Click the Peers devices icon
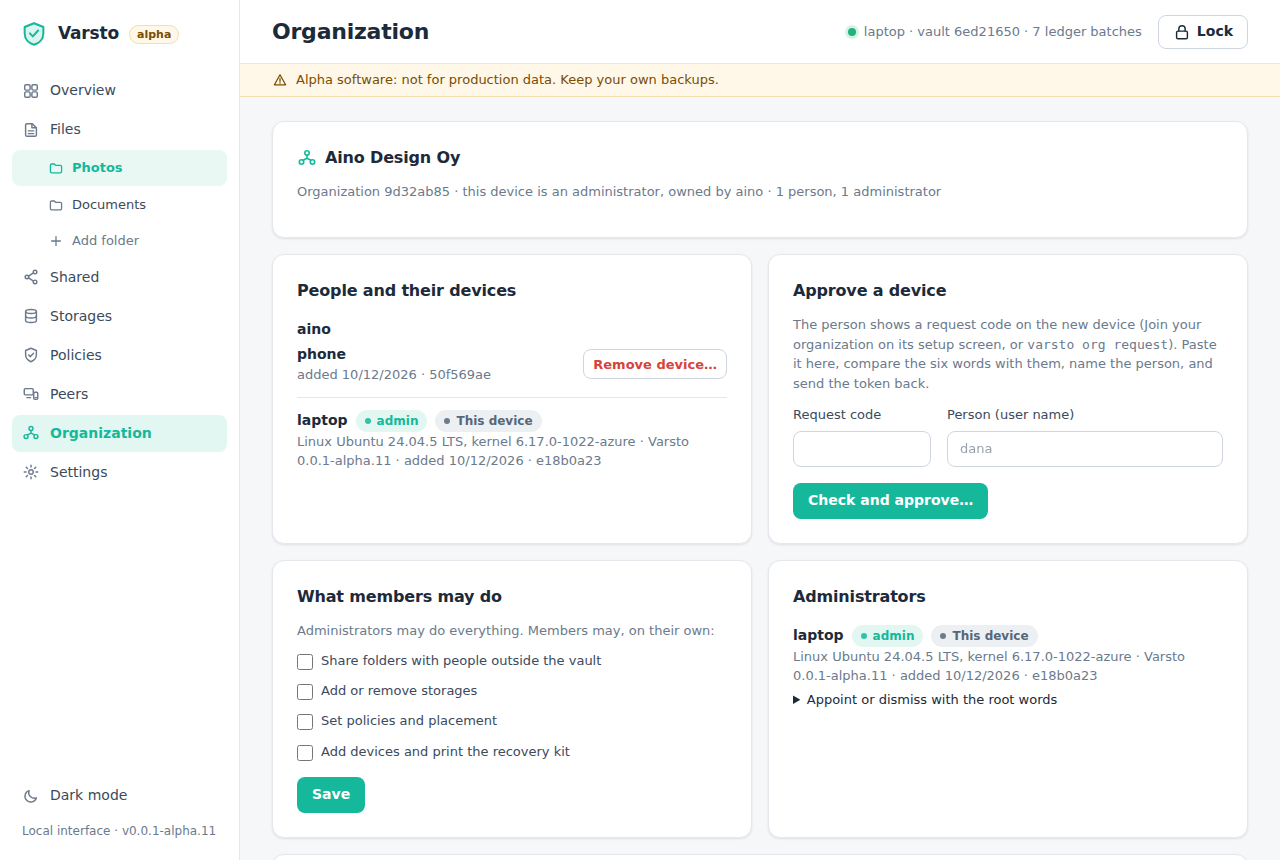 point(31,394)
